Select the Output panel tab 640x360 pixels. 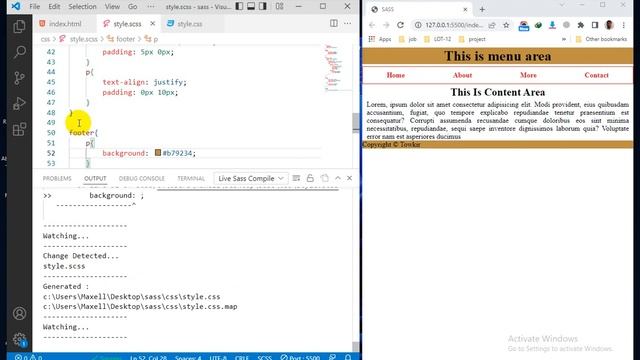tap(95, 178)
